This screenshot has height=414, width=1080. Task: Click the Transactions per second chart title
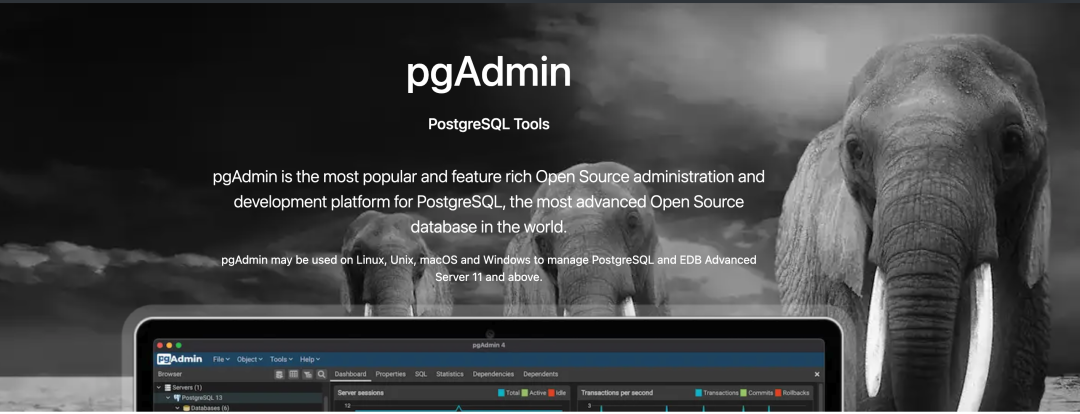[616, 393]
